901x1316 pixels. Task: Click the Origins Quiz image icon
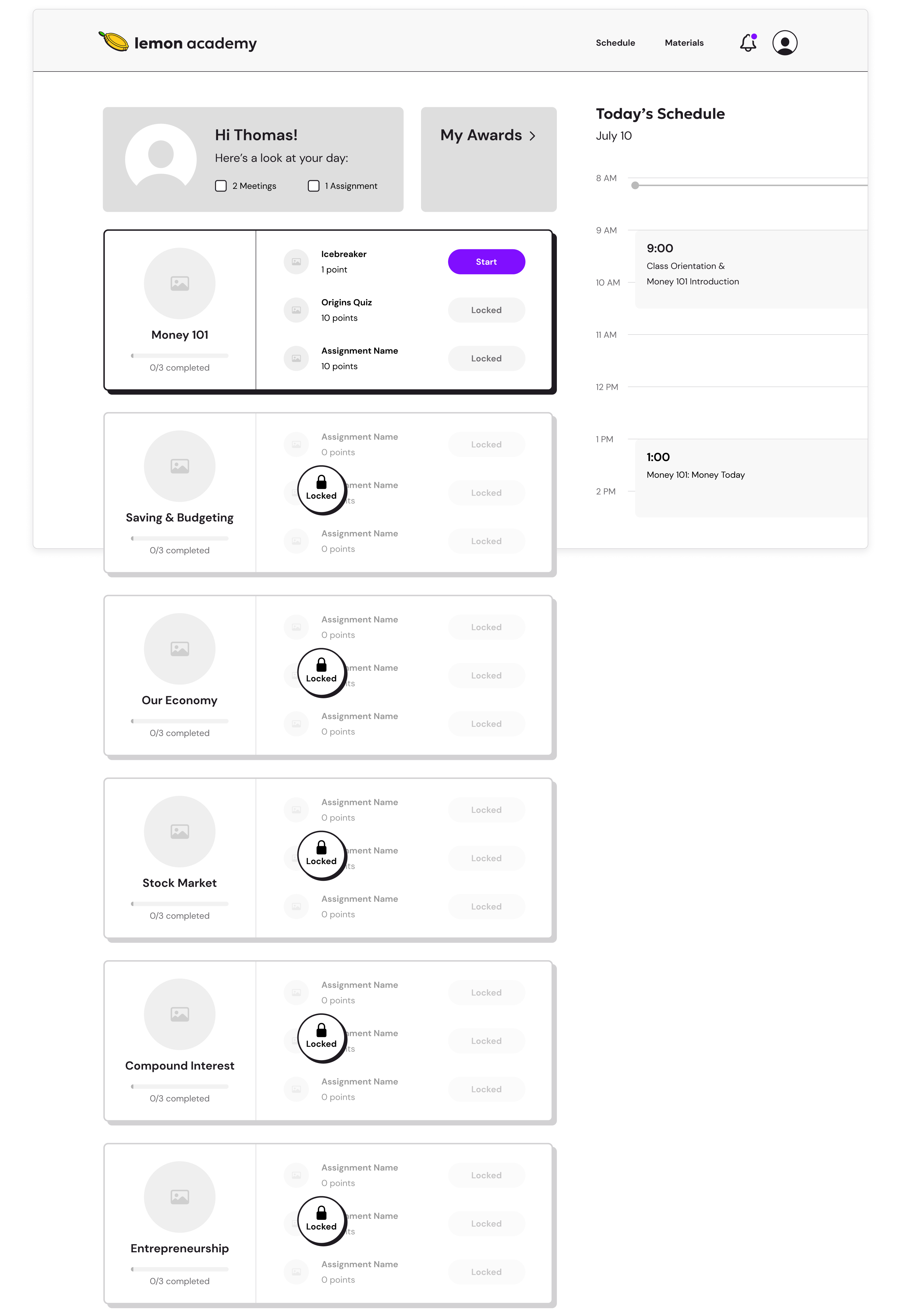pyautogui.click(x=296, y=310)
